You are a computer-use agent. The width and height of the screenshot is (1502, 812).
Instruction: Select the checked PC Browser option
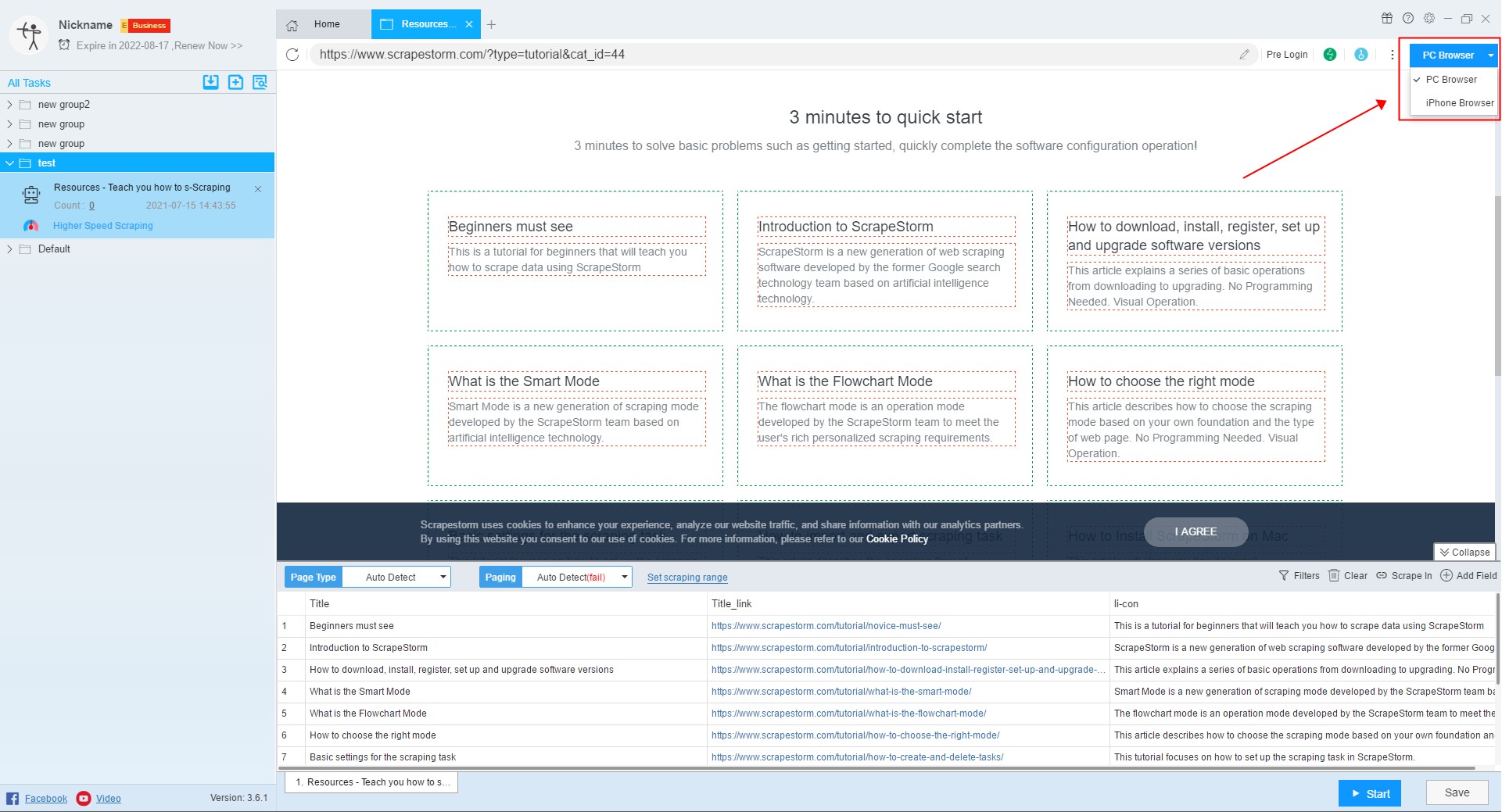click(x=1451, y=80)
